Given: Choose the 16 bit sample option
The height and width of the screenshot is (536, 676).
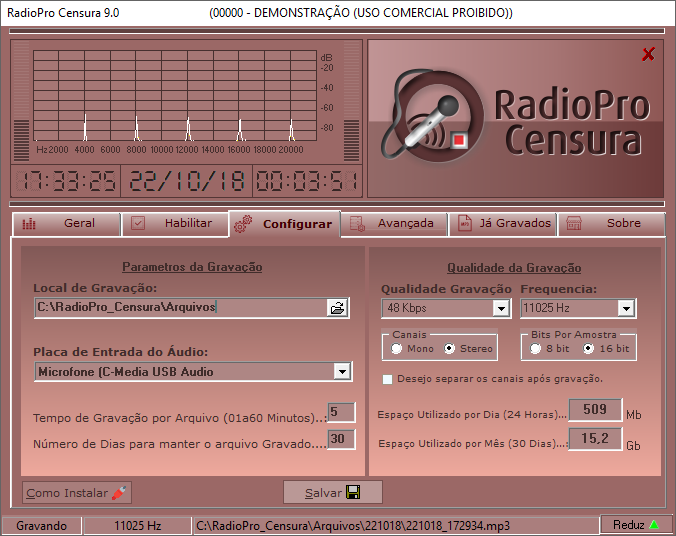Looking at the screenshot, I should [588, 348].
